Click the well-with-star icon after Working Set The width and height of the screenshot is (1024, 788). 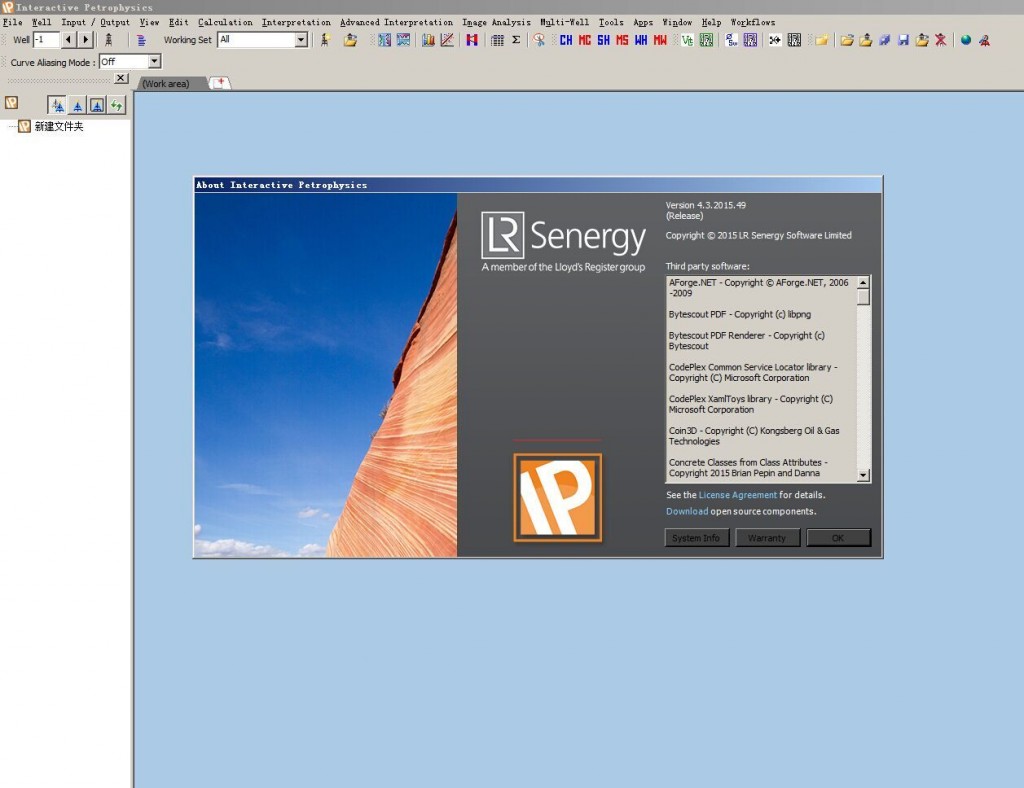click(325, 40)
